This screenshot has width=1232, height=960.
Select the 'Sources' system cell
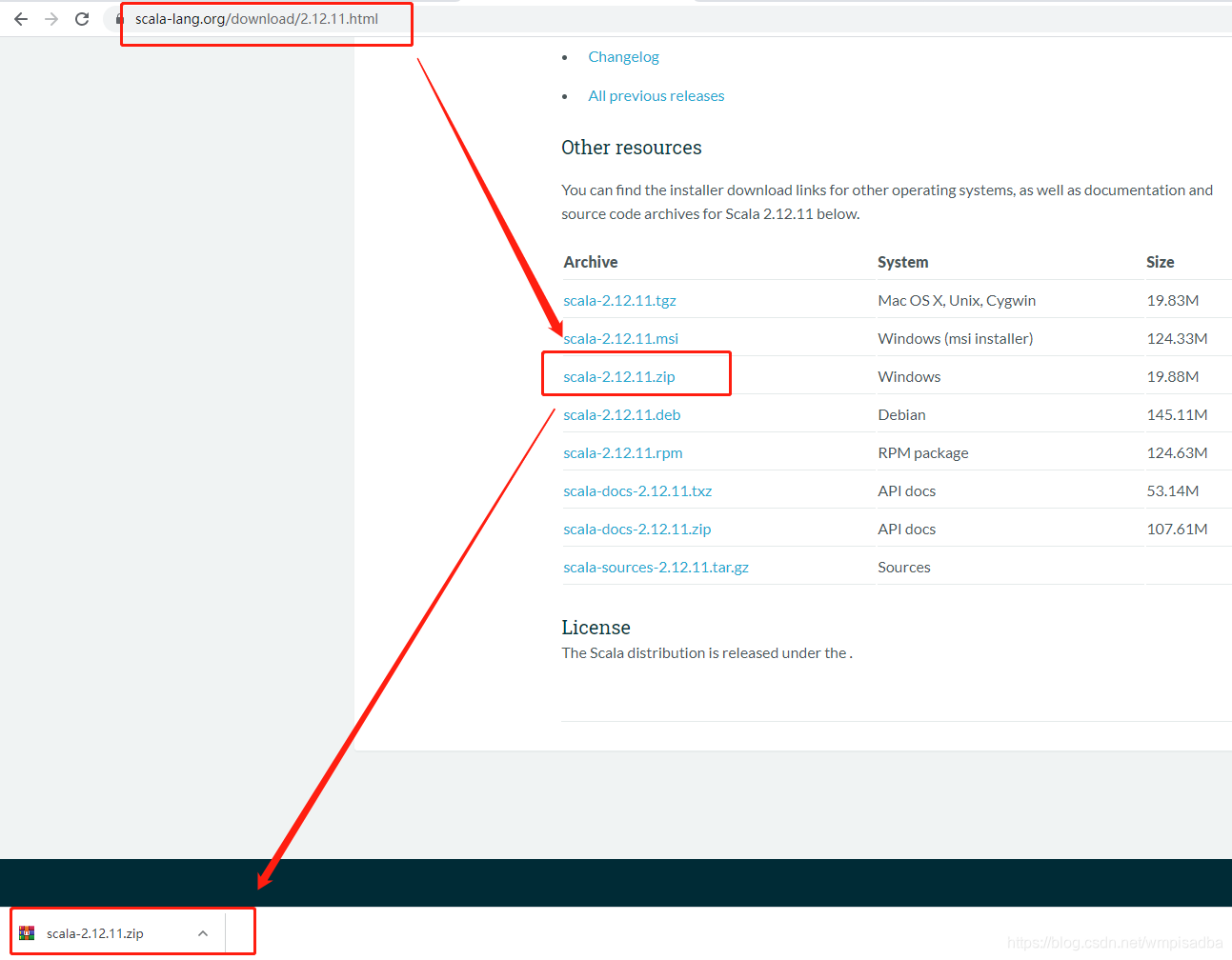pos(904,568)
